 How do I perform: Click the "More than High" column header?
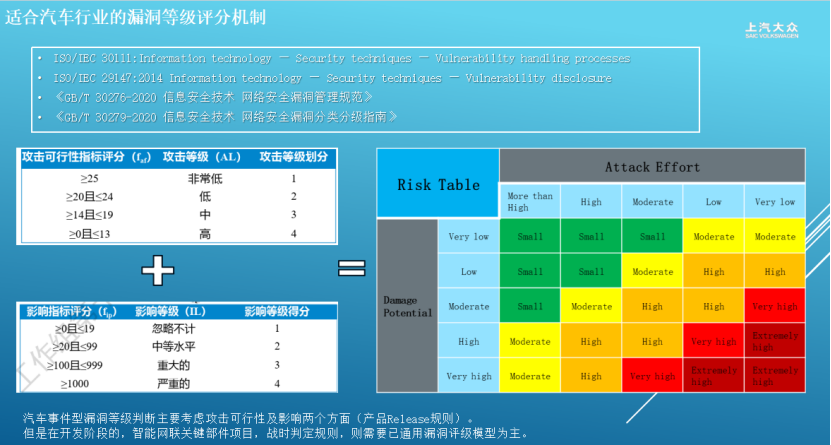click(530, 201)
